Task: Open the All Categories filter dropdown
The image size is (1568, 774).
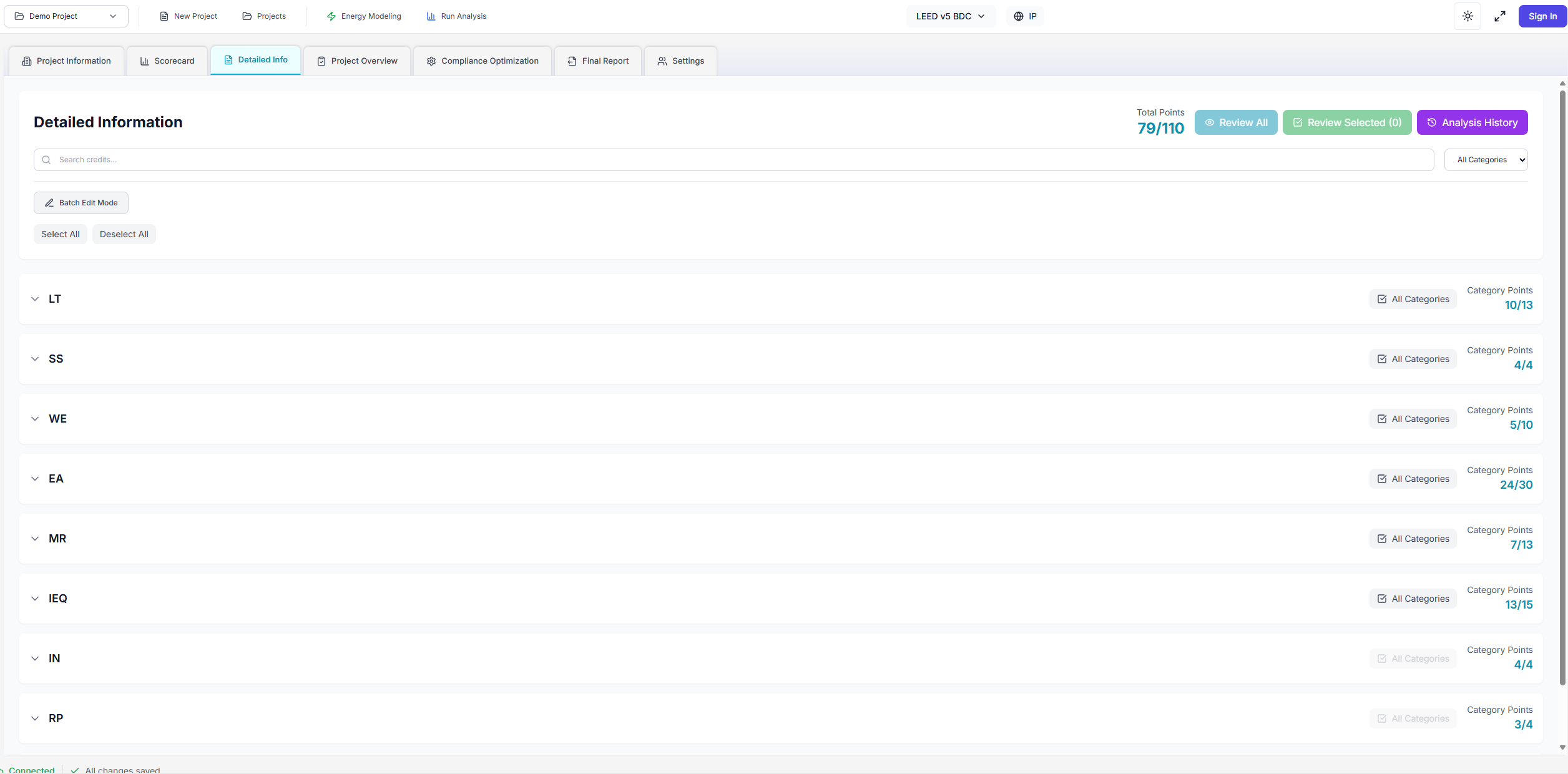Action: pyautogui.click(x=1486, y=160)
